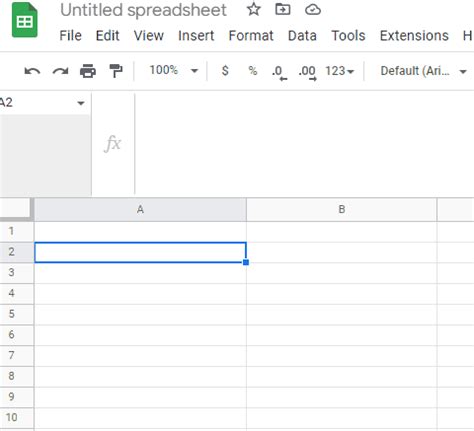474x431 pixels.
Task: Decrease decimal places button
Action: tap(279, 72)
